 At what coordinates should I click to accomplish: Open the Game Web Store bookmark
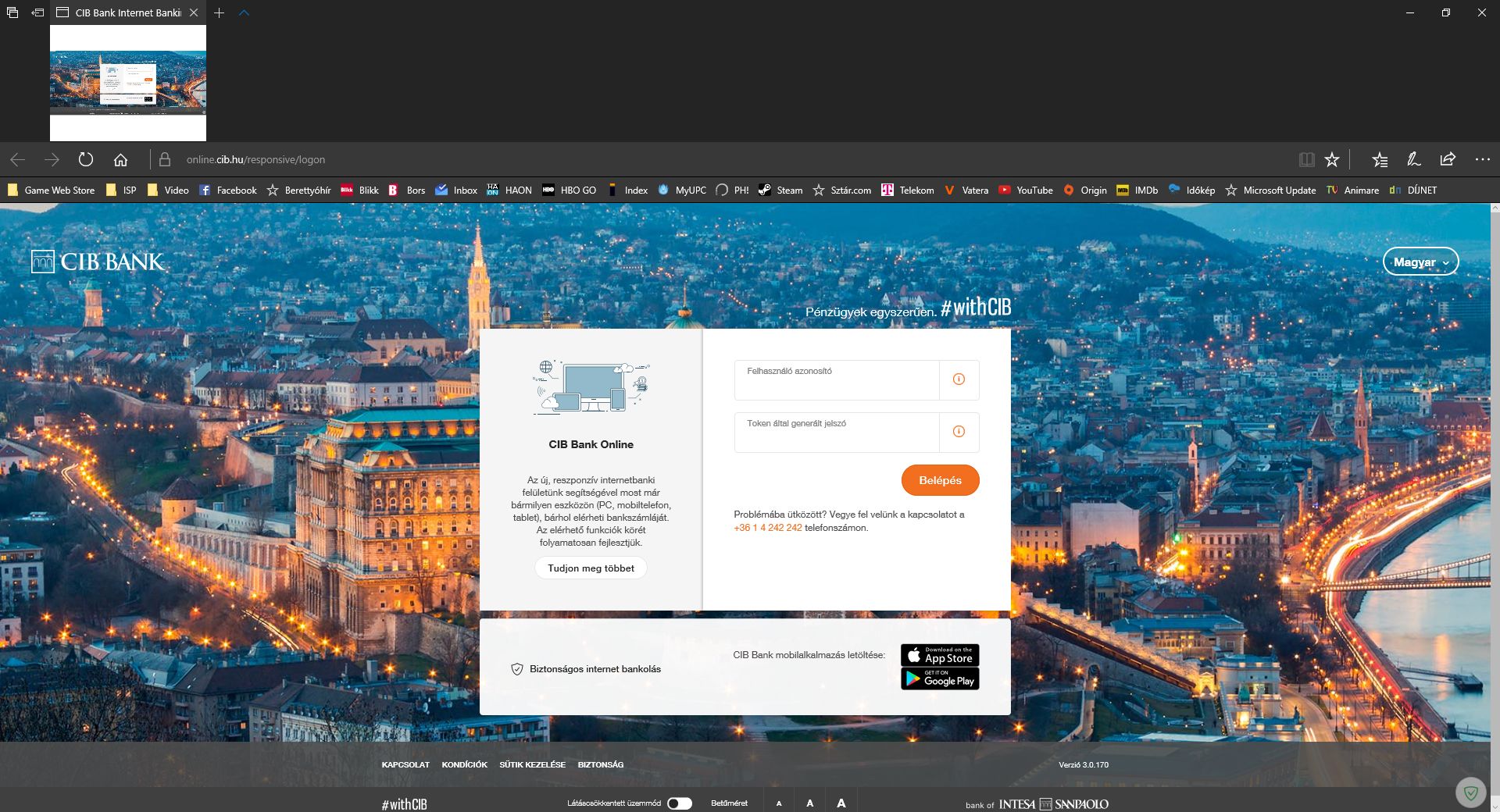(x=51, y=190)
